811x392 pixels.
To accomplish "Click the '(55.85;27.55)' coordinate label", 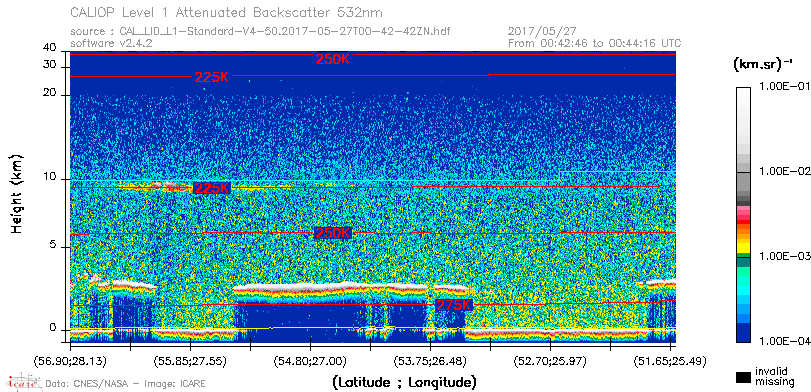I will click(191, 360).
